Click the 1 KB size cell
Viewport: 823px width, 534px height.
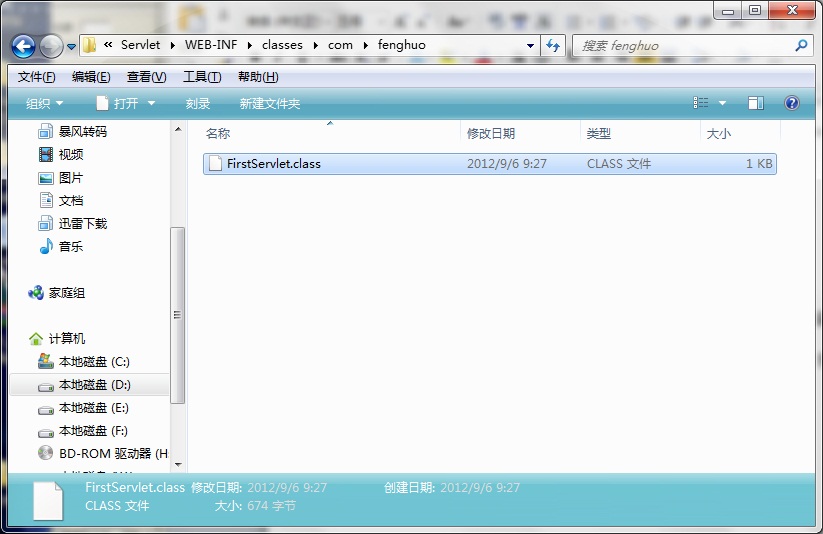[759, 164]
